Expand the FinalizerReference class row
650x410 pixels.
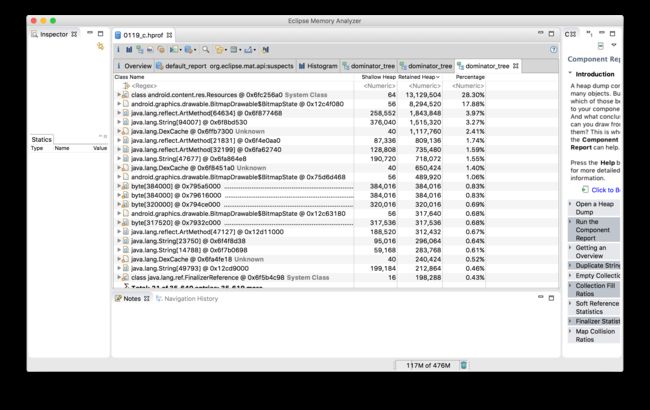[119, 277]
